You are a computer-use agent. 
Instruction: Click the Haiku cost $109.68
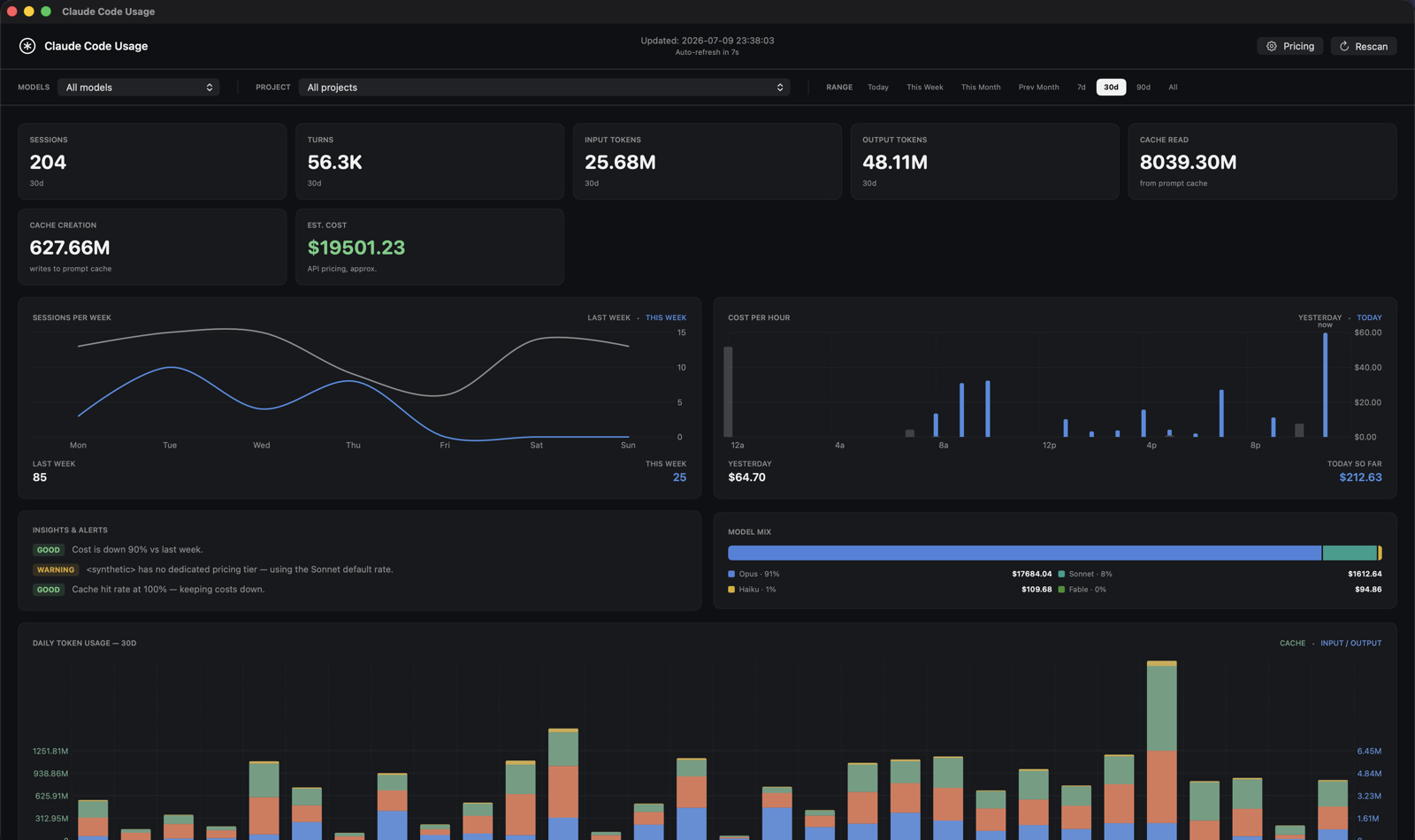coord(1036,589)
